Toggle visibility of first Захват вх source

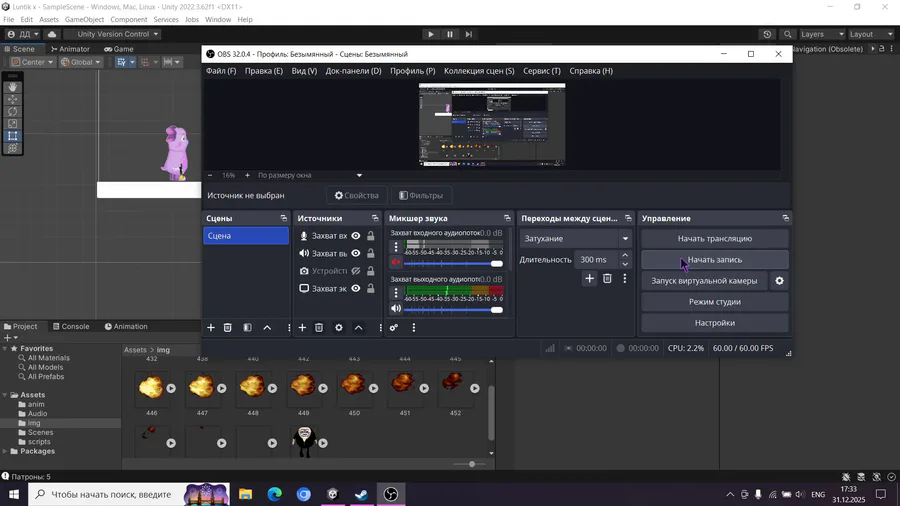pyautogui.click(x=356, y=236)
